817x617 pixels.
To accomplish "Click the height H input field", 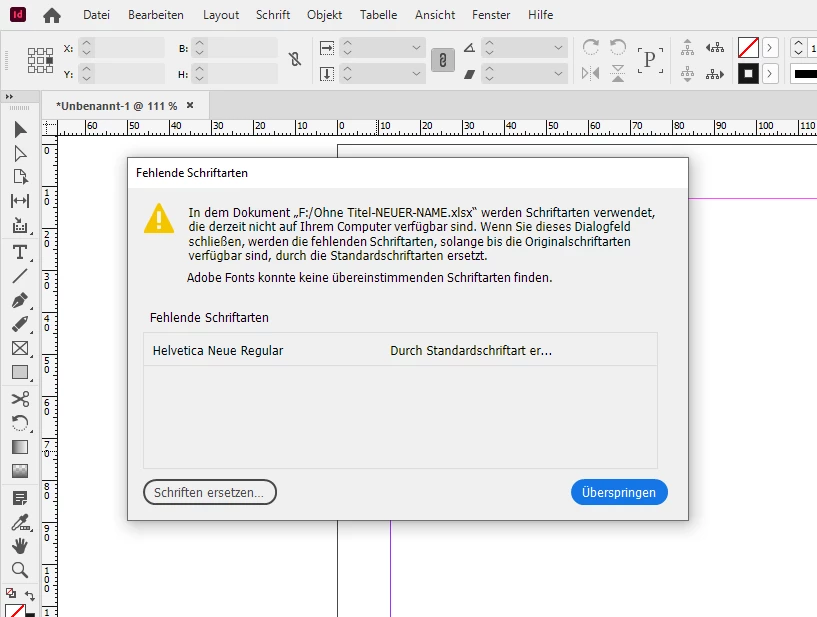I will (x=242, y=73).
